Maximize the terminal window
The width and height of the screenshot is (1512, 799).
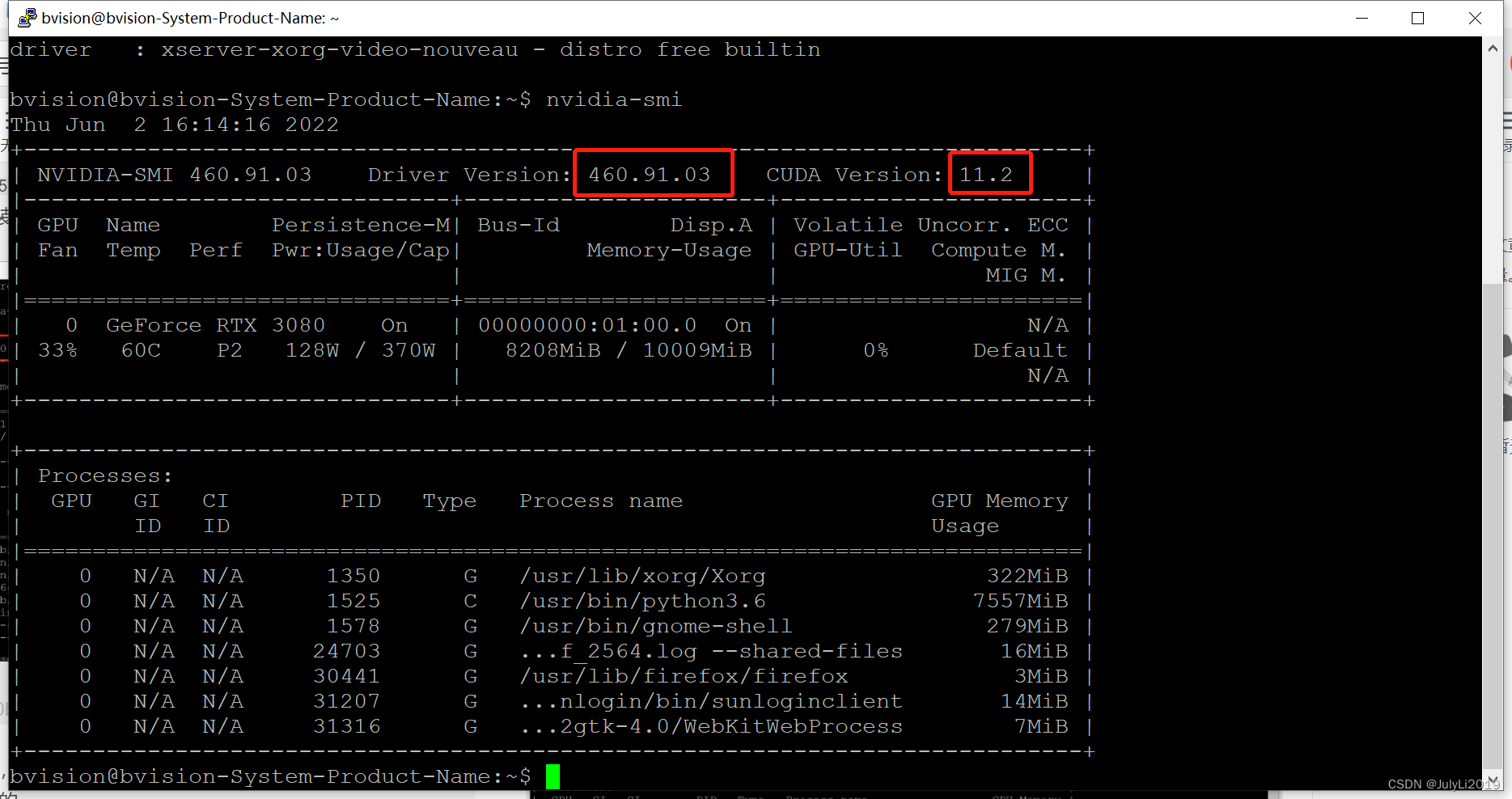1417,18
